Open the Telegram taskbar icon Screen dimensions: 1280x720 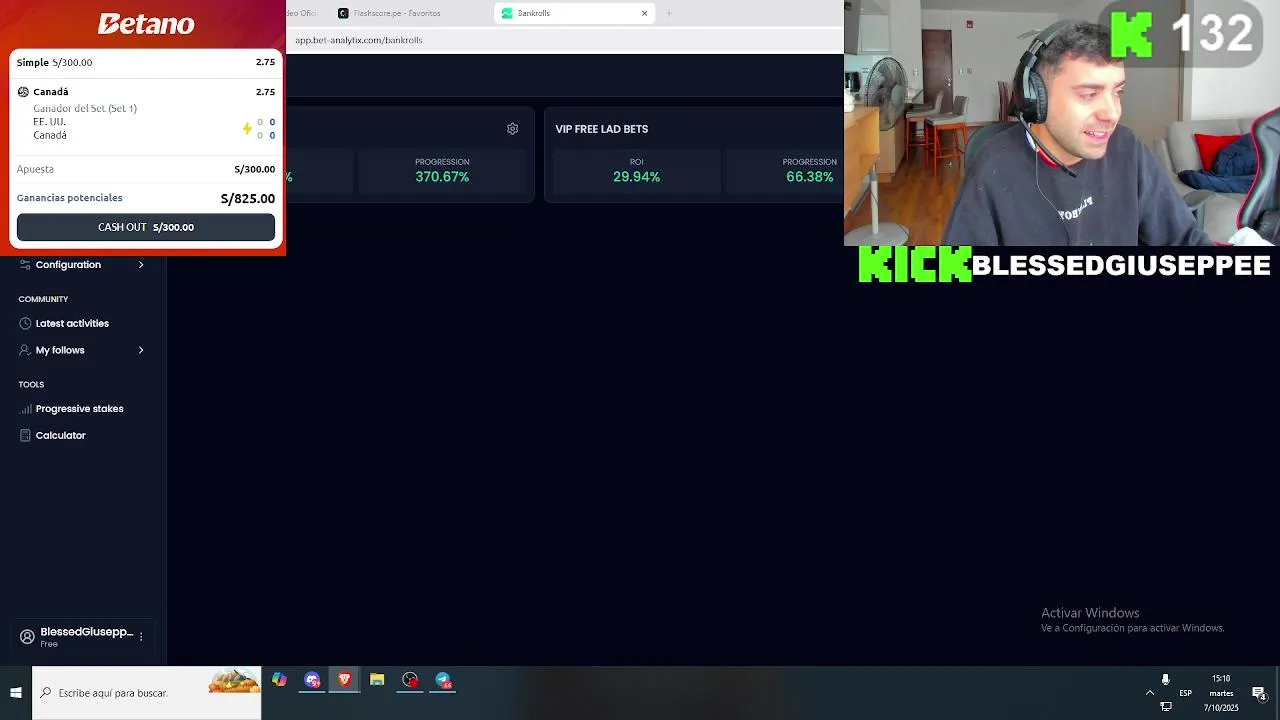point(443,680)
